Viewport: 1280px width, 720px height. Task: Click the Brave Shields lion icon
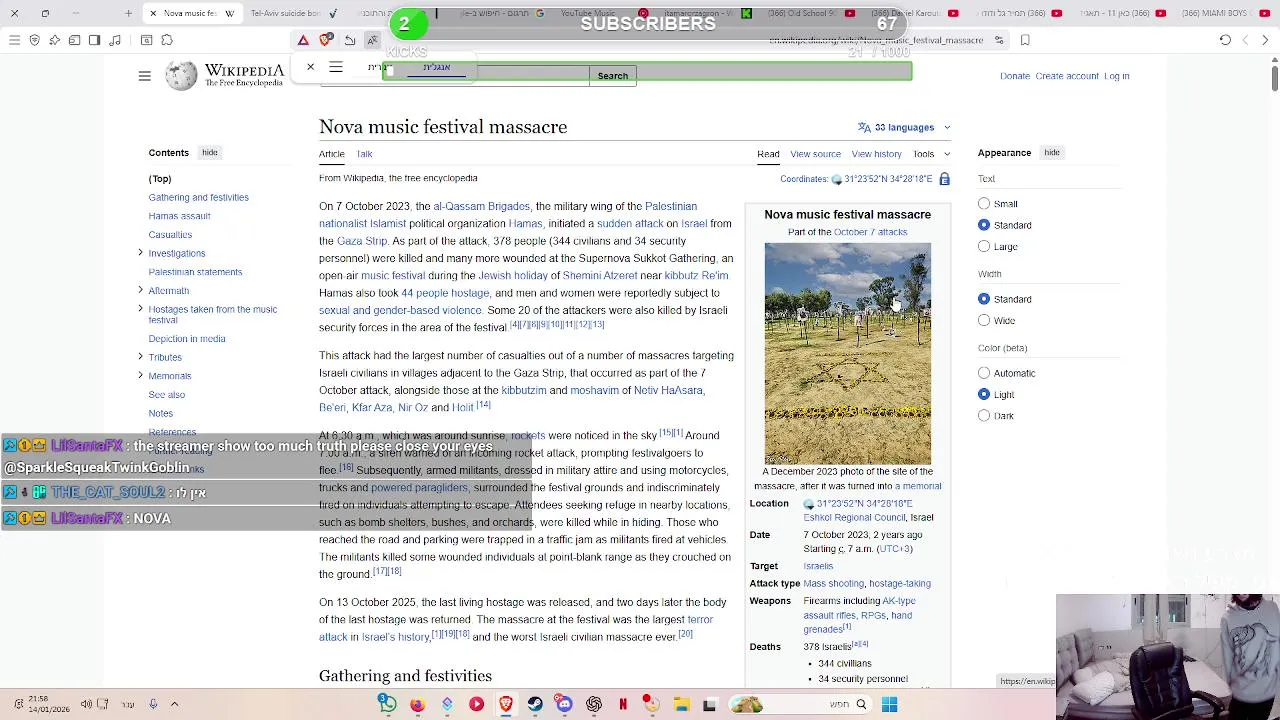(325, 40)
